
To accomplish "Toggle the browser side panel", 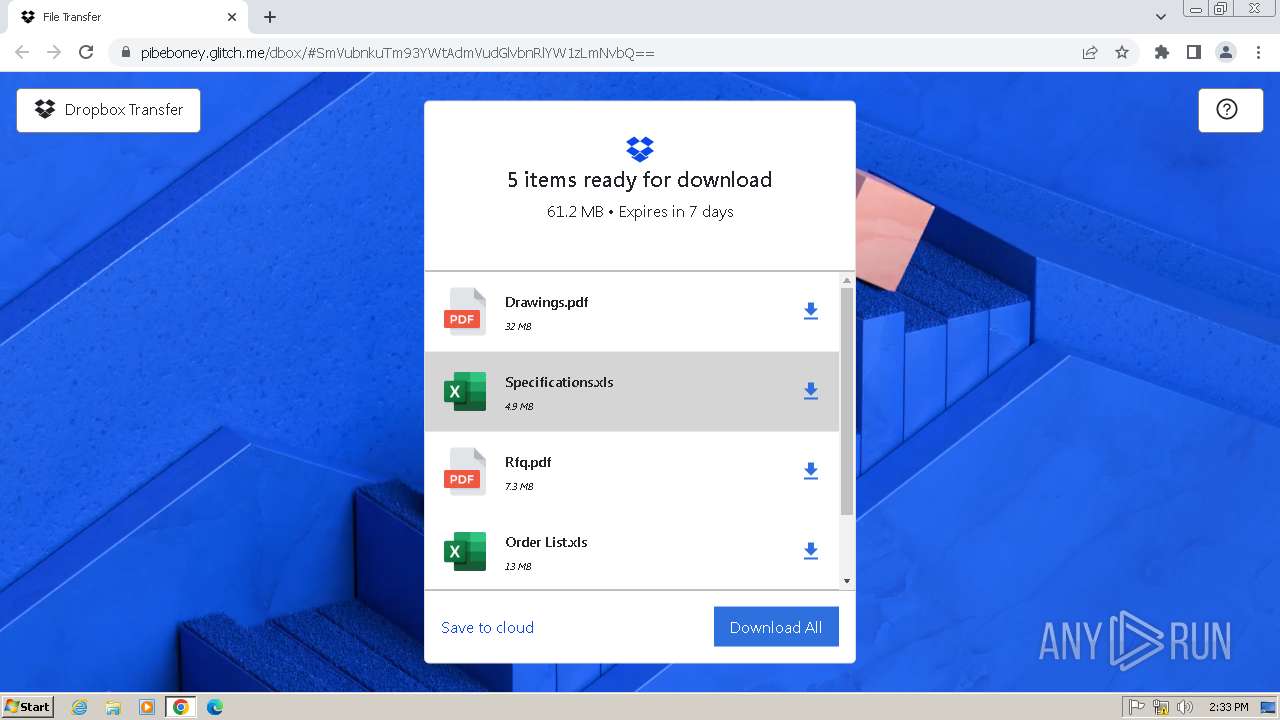I will point(1193,52).
